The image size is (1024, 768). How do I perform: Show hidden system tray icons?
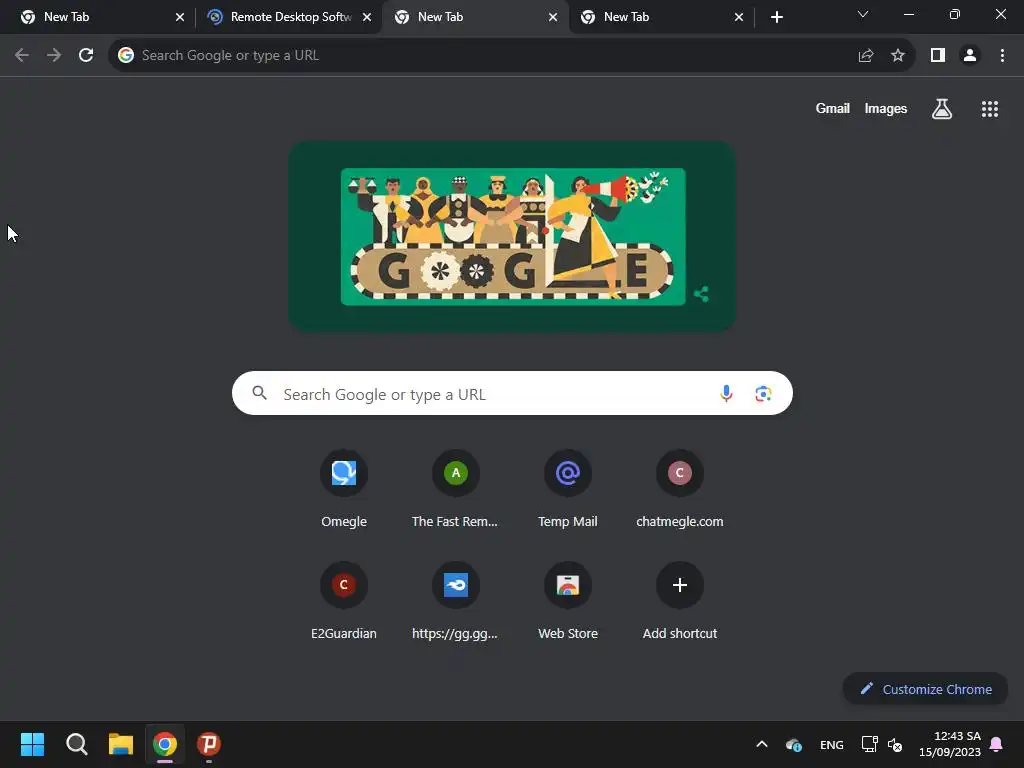(x=761, y=744)
